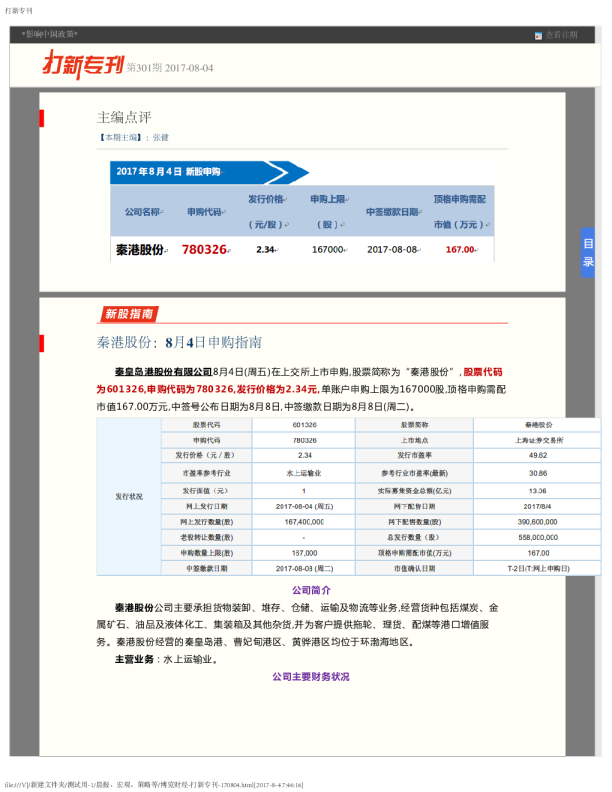Click the calendar icon beside 查看往期
Image resolution: width=612 pixels, height=792 pixels.
tap(538, 35)
